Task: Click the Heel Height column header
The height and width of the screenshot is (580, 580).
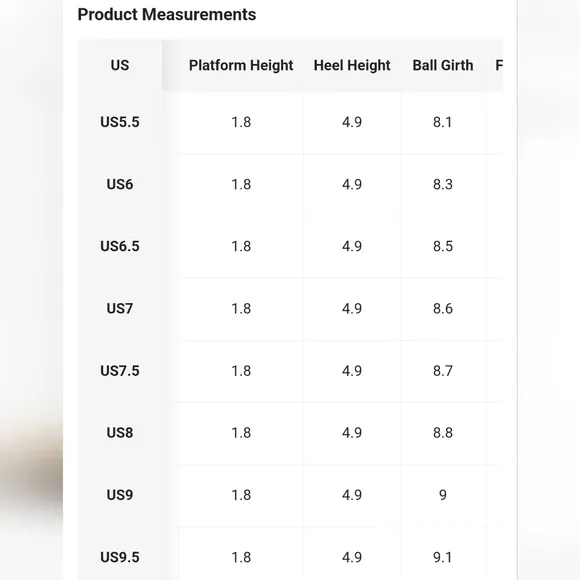Action: [x=352, y=65]
